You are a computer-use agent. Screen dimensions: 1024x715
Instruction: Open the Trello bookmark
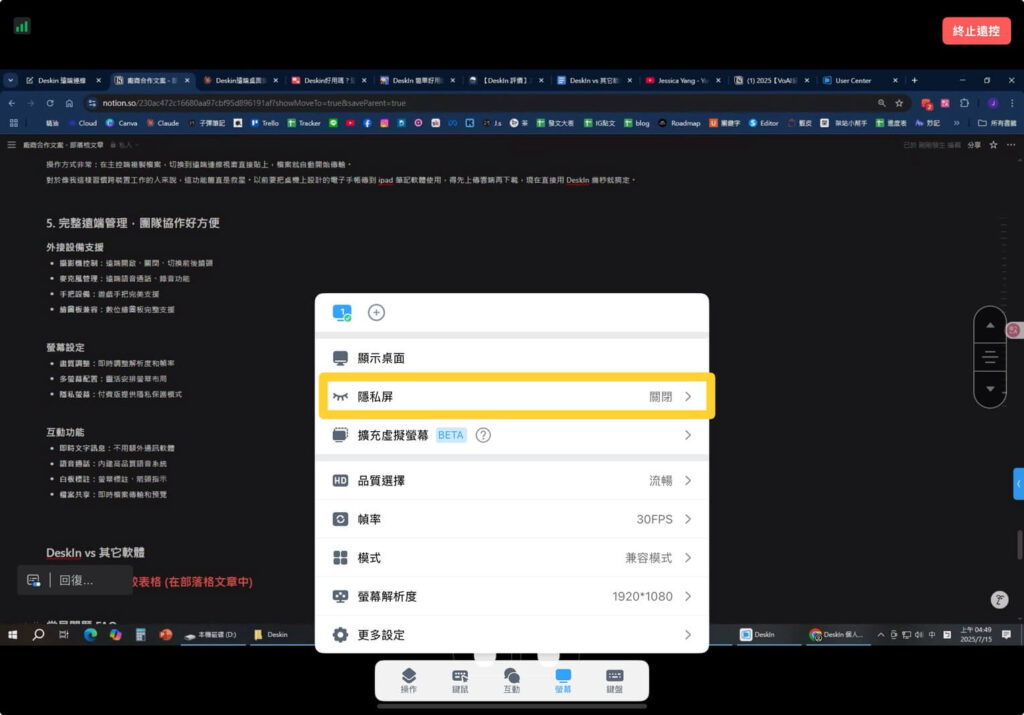click(264, 123)
